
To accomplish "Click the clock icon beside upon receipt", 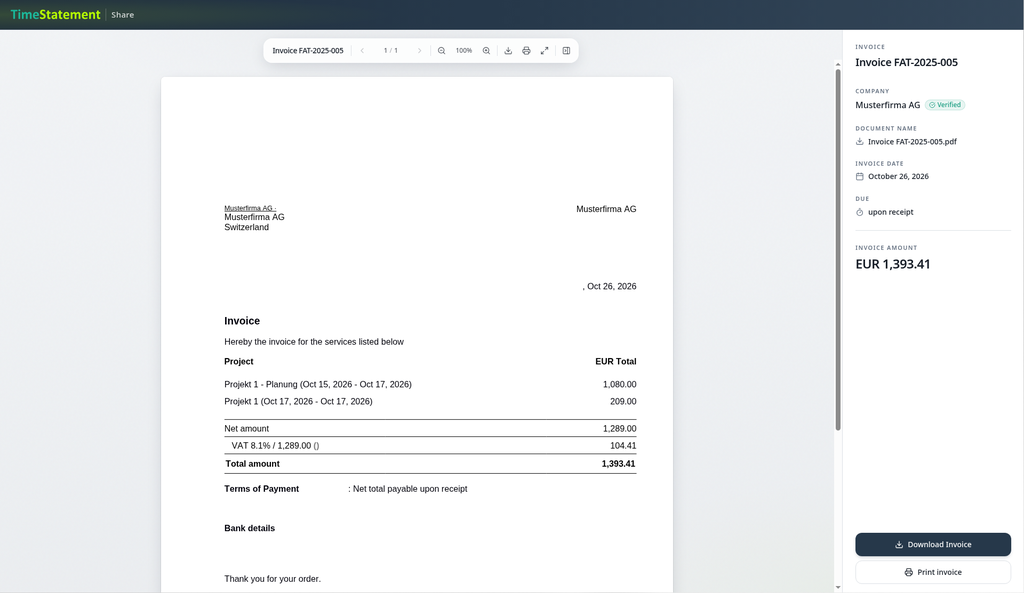I will click(859, 212).
